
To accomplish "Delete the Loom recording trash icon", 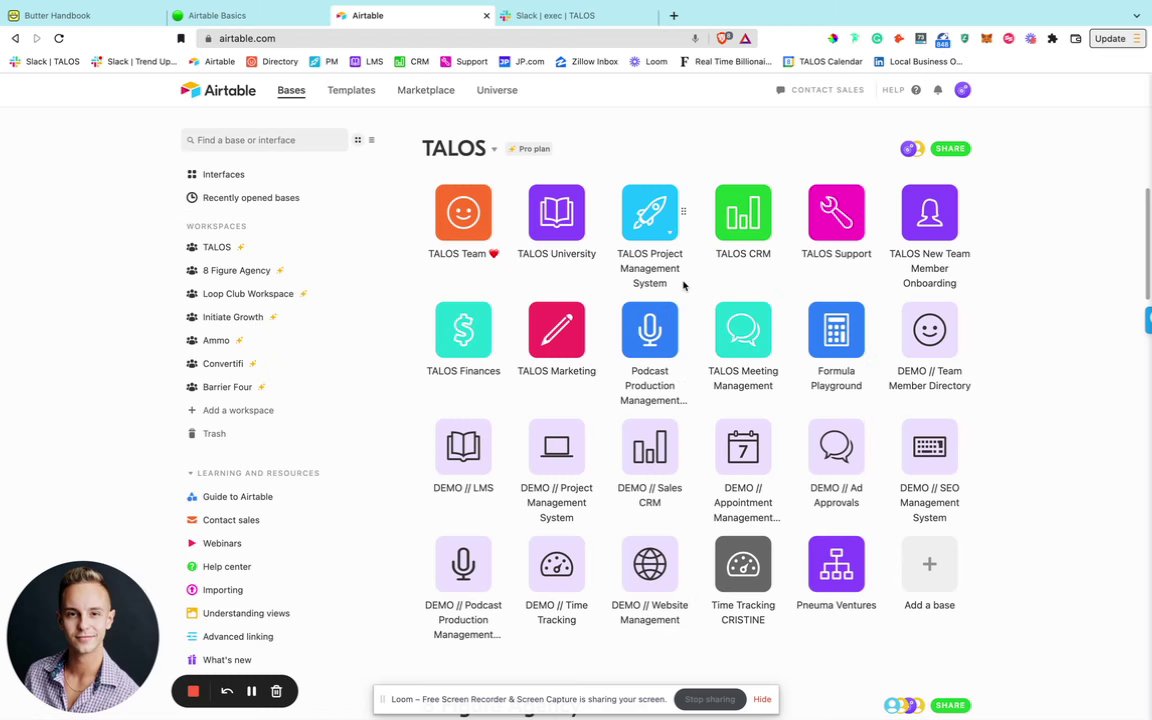I will 276,691.
